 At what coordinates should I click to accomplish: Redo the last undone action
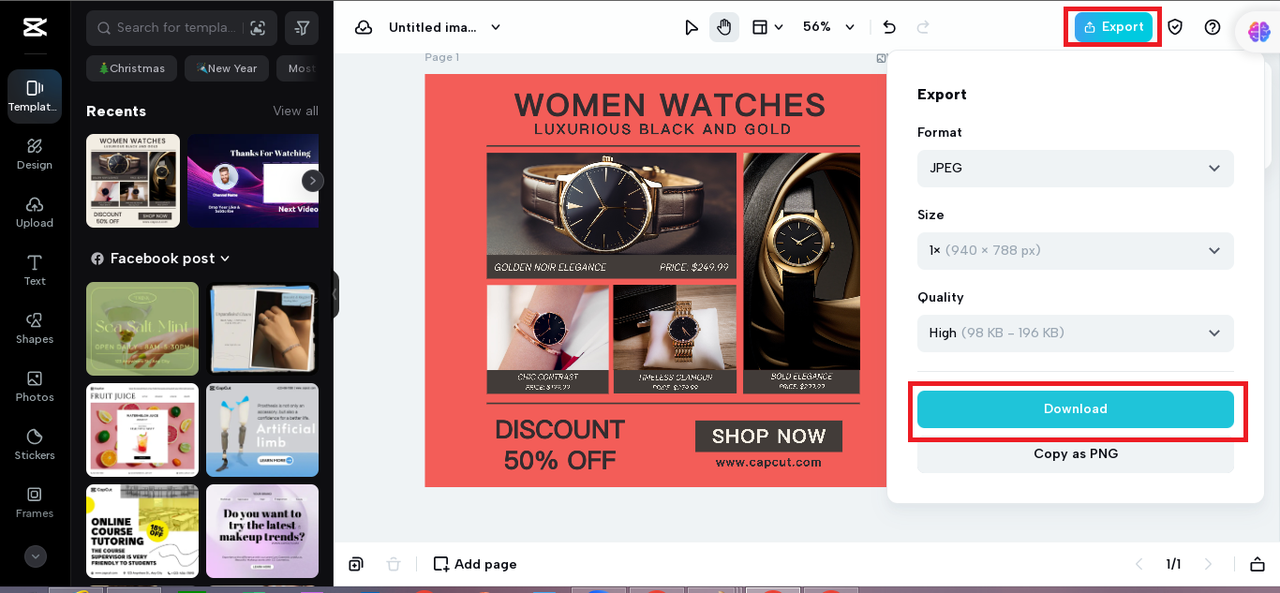pyautogui.click(x=923, y=27)
